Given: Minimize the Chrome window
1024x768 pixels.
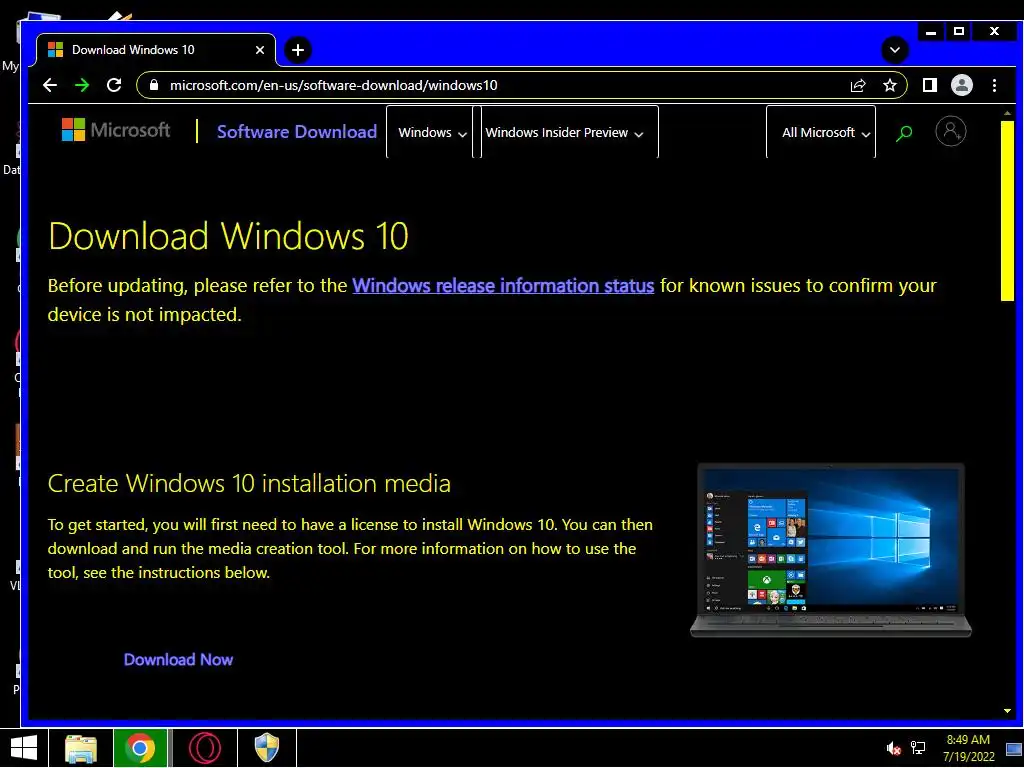Looking at the screenshot, I should [931, 31].
